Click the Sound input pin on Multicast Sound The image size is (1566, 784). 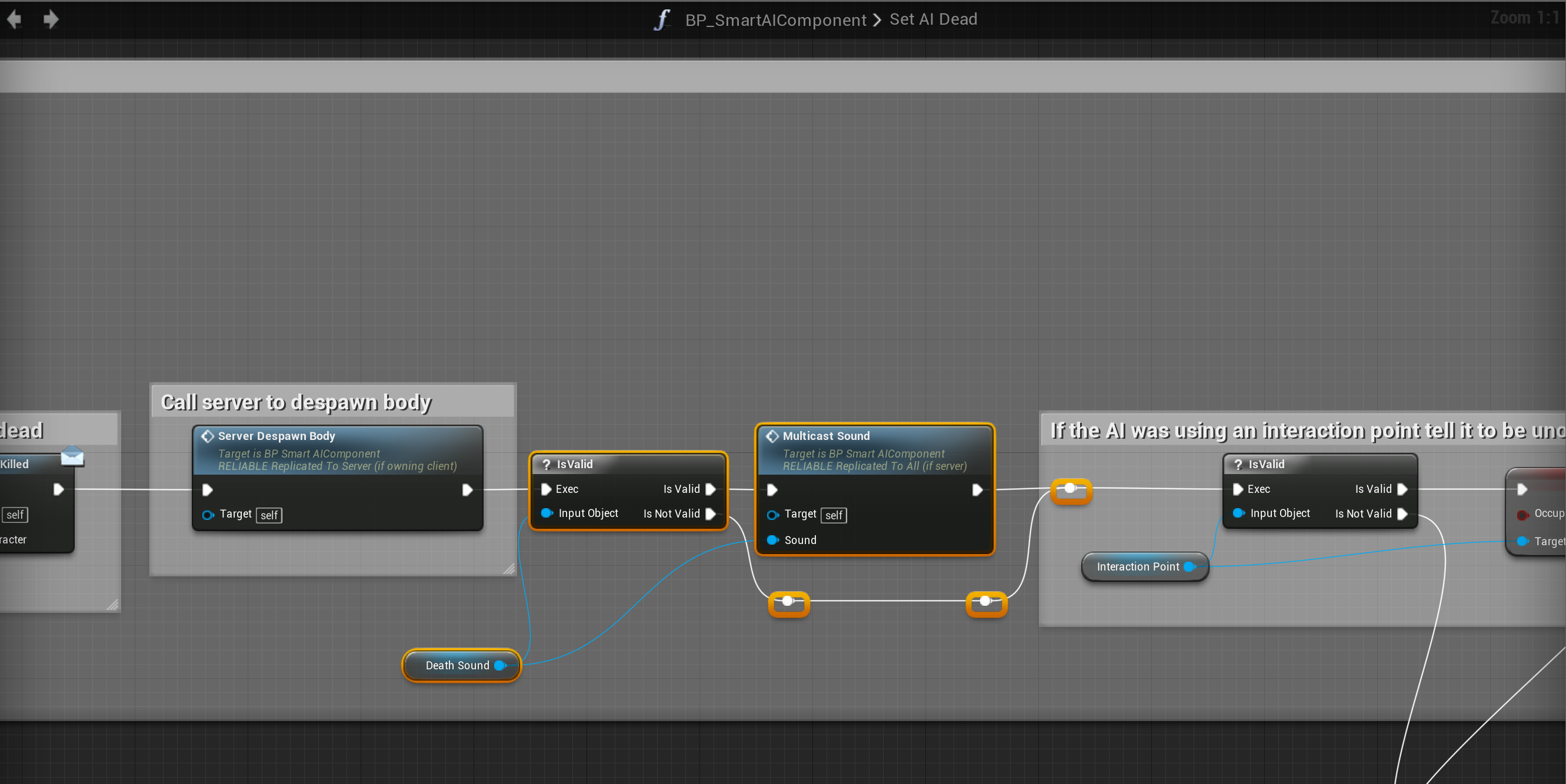[772, 540]
